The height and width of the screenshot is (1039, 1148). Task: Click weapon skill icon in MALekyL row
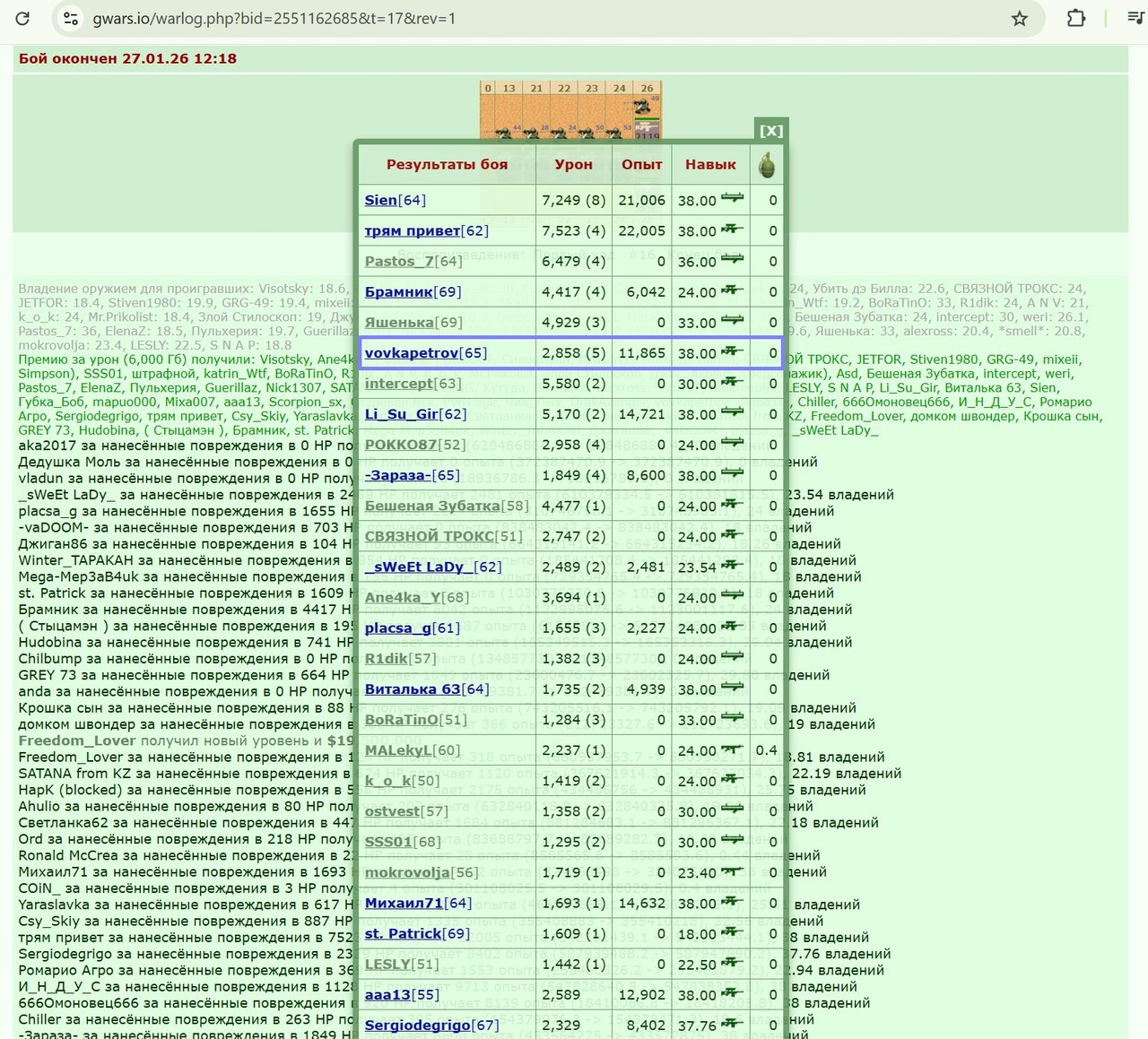[733, 747]
